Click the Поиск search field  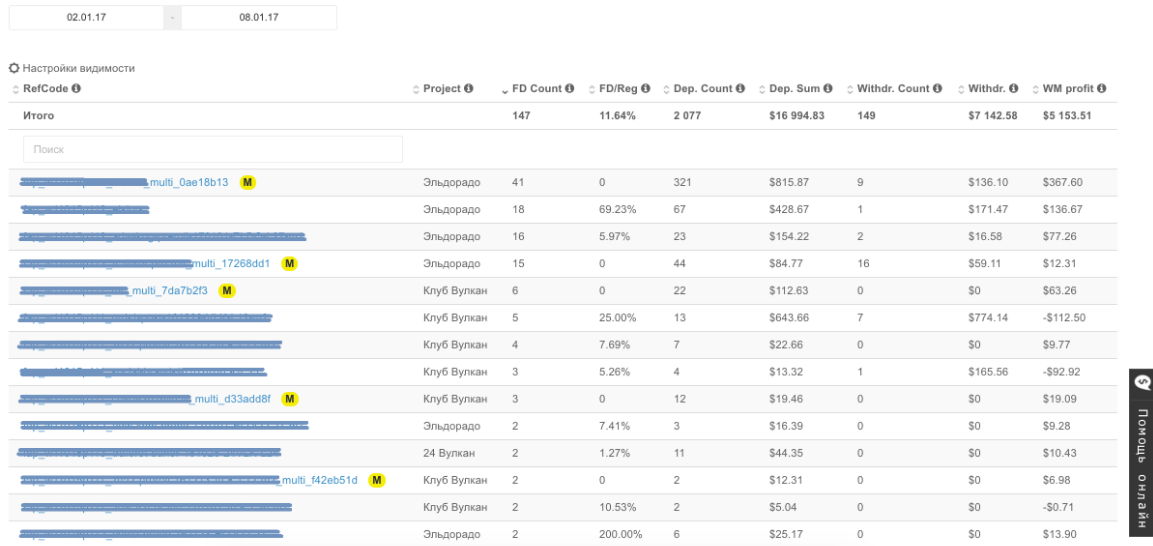pos(212,149)
